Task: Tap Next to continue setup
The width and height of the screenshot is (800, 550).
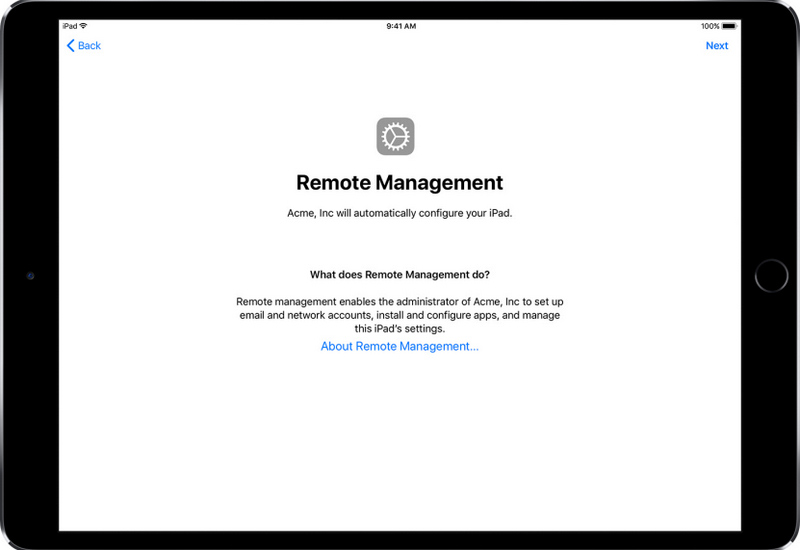Action: pyautogui.click(x=716, y=45)
